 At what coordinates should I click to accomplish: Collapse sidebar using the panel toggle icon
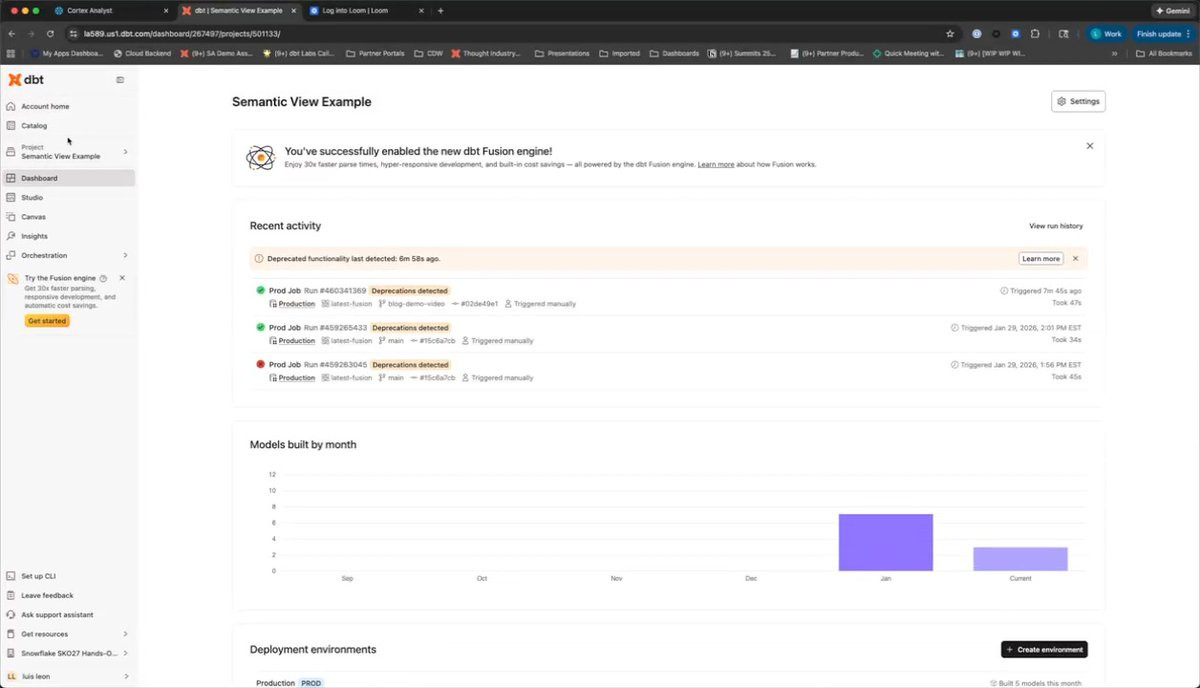[x=120, y=80]
